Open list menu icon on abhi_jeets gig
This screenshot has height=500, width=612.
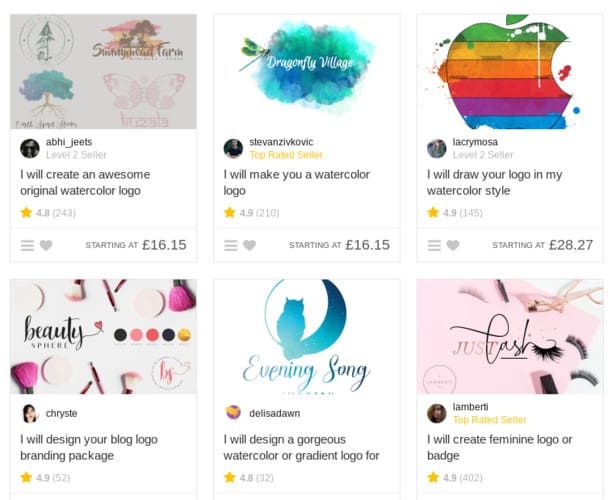[27, 246]
